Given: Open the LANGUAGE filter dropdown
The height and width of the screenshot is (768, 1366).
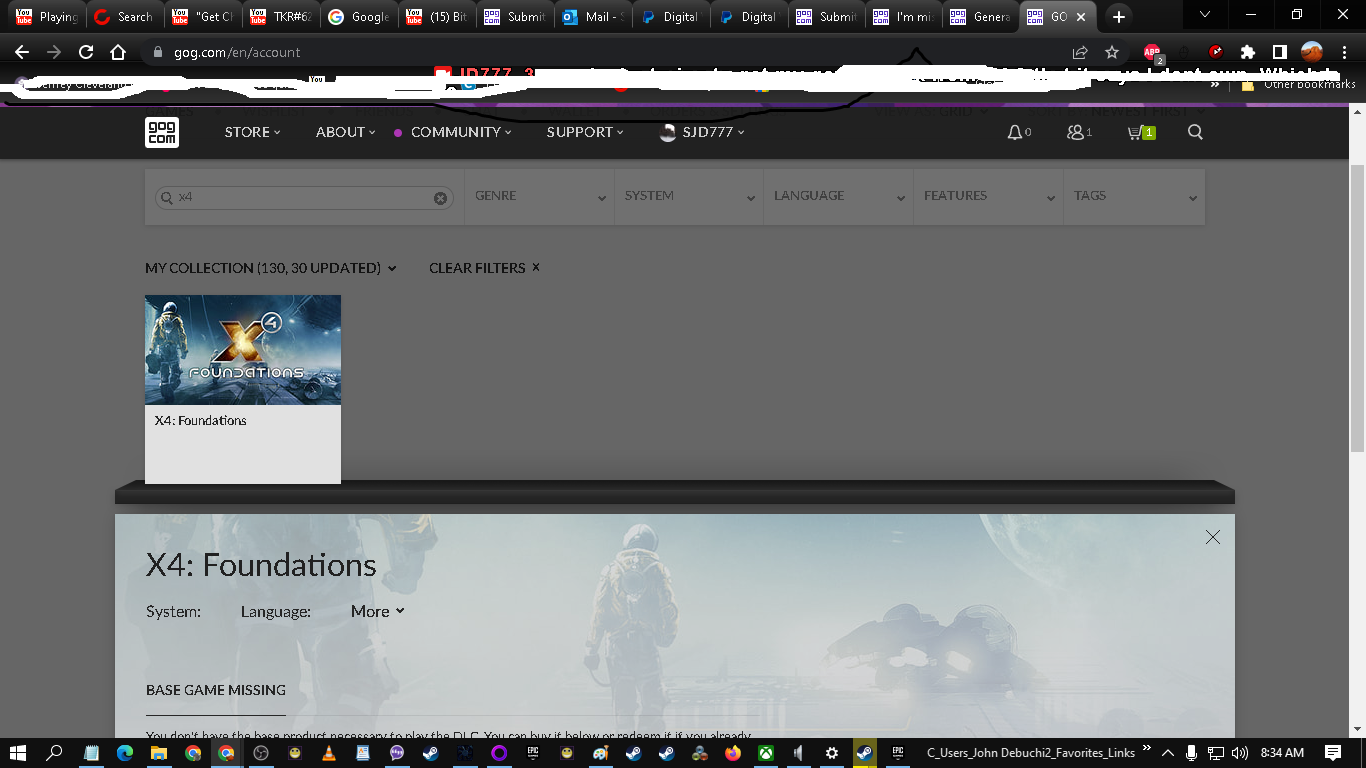Looking at the screenshot, I should [x=838, y=196].
